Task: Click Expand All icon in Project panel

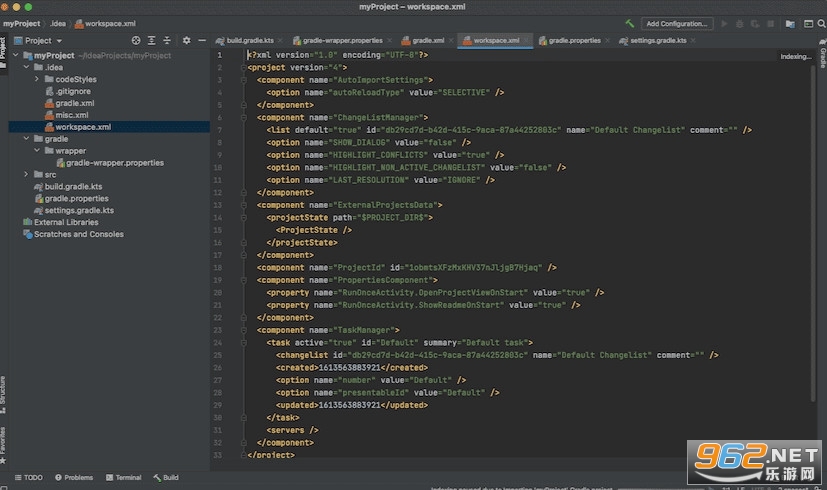Action: [x=151, y=41]
